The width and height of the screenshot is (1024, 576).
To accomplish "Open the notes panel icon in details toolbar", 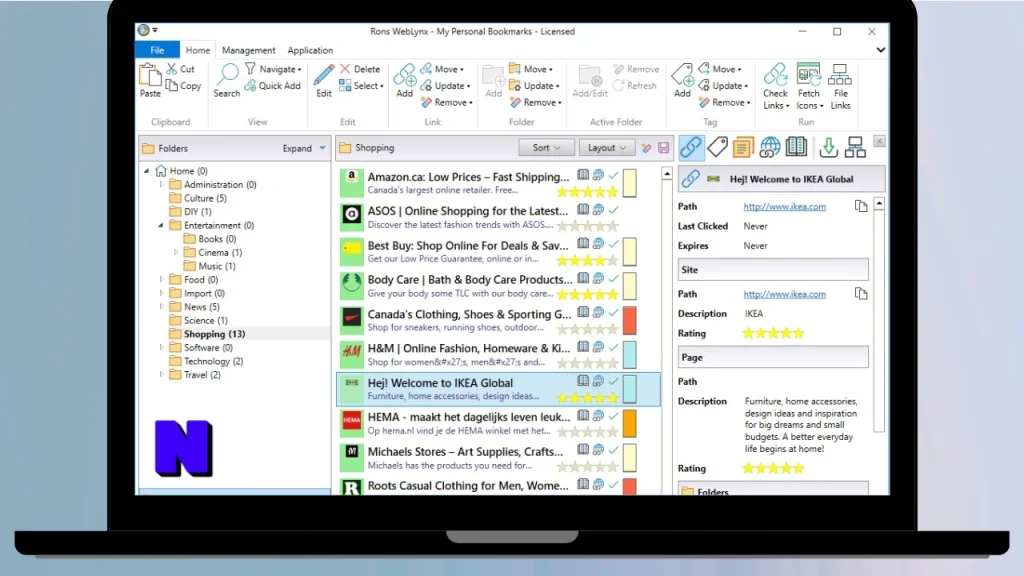I will [x=743, y=148].
